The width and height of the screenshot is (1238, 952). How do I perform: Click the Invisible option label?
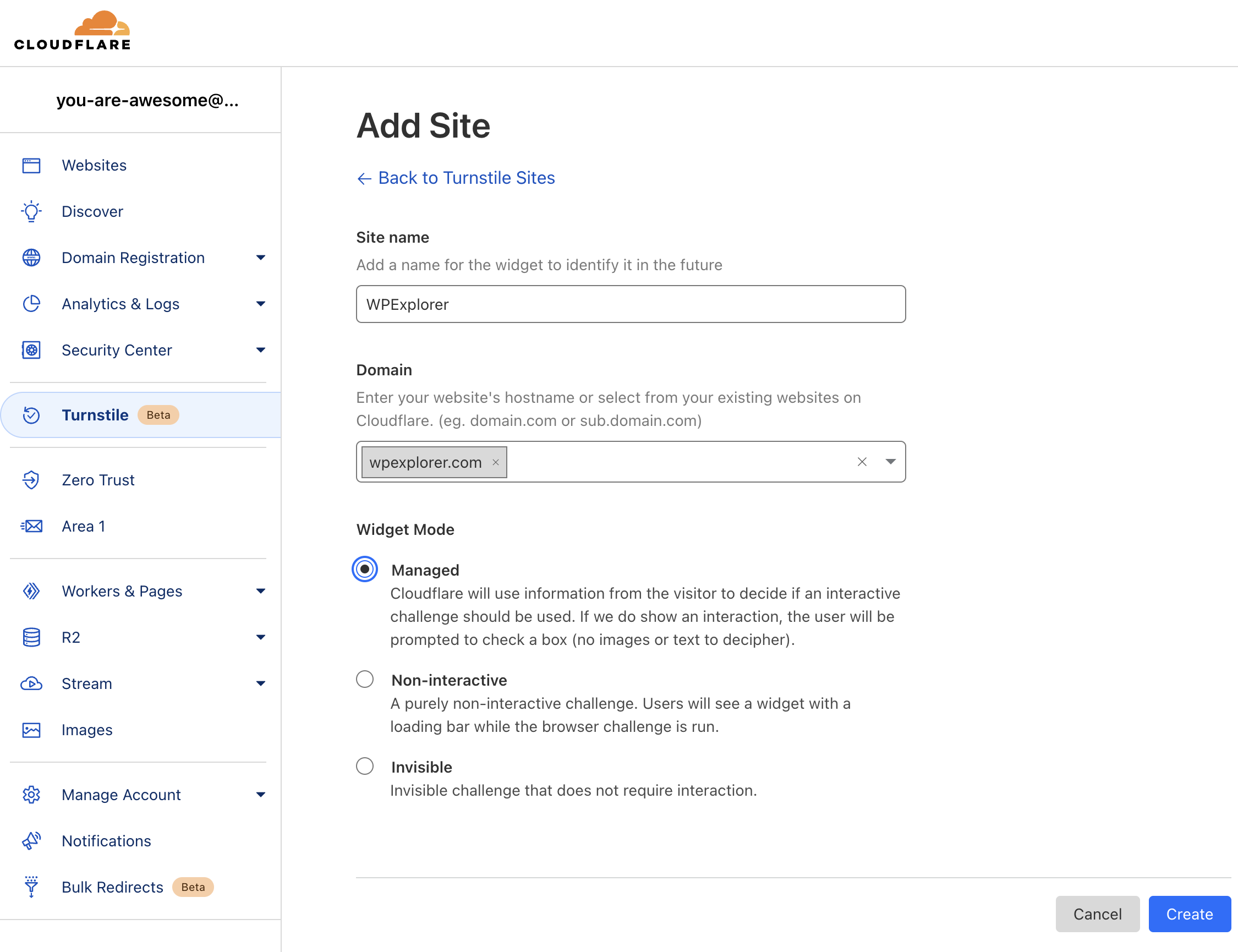(x=421, y=767)
